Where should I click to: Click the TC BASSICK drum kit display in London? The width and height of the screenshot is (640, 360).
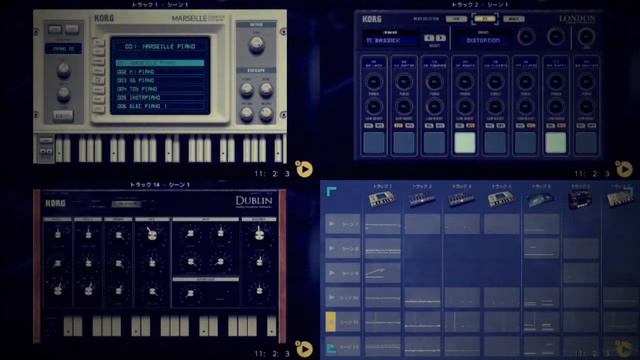click(x=391, y=40)
